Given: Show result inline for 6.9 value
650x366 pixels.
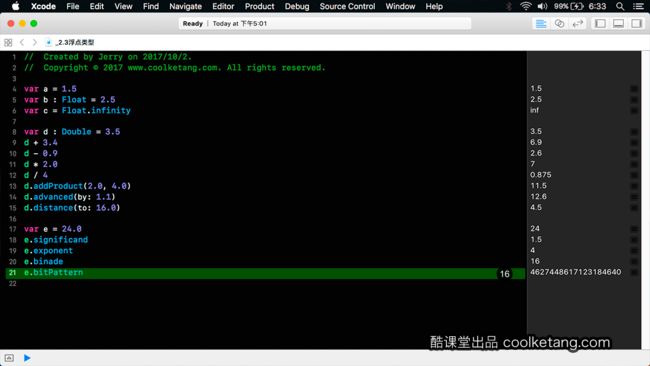Looking at the screenshot, I should (634, 142).
